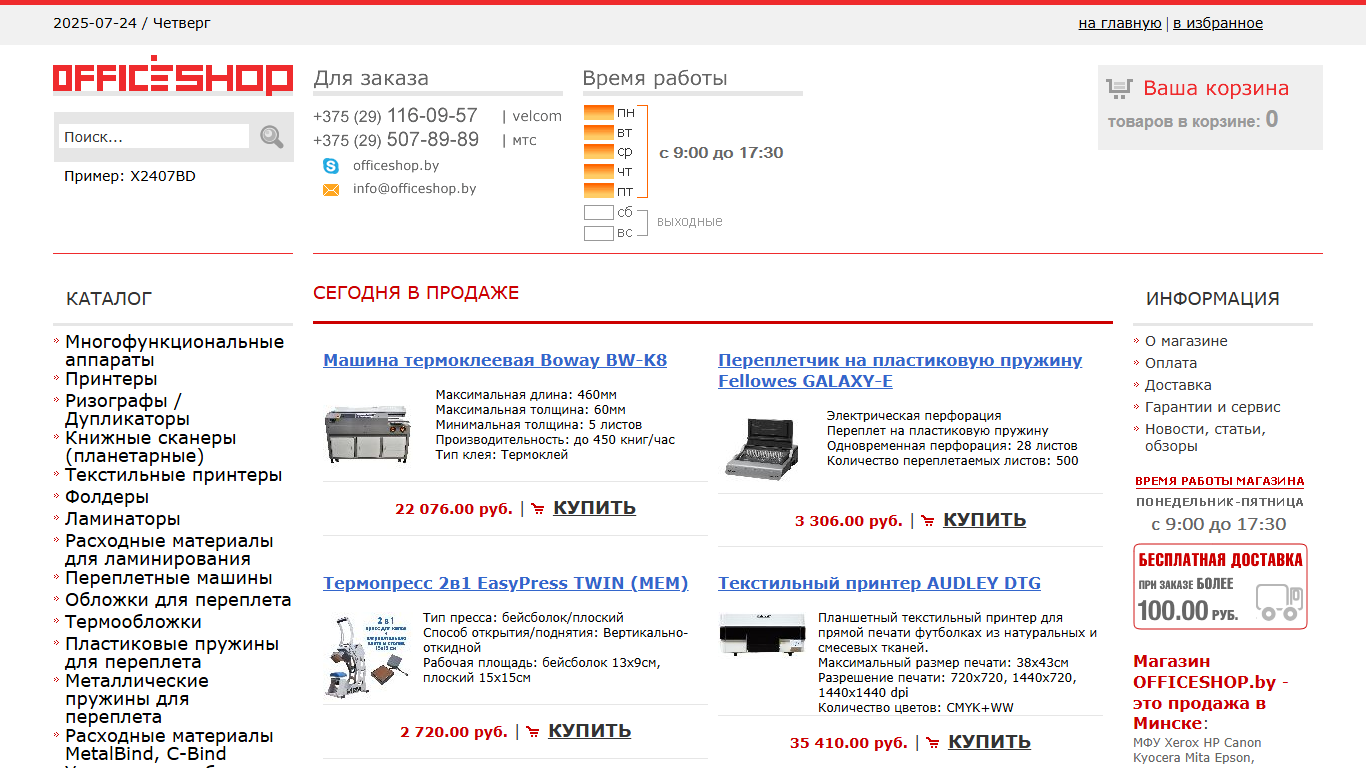
Task: Open Фолдеры catalog category
Action: coord(107,497)
